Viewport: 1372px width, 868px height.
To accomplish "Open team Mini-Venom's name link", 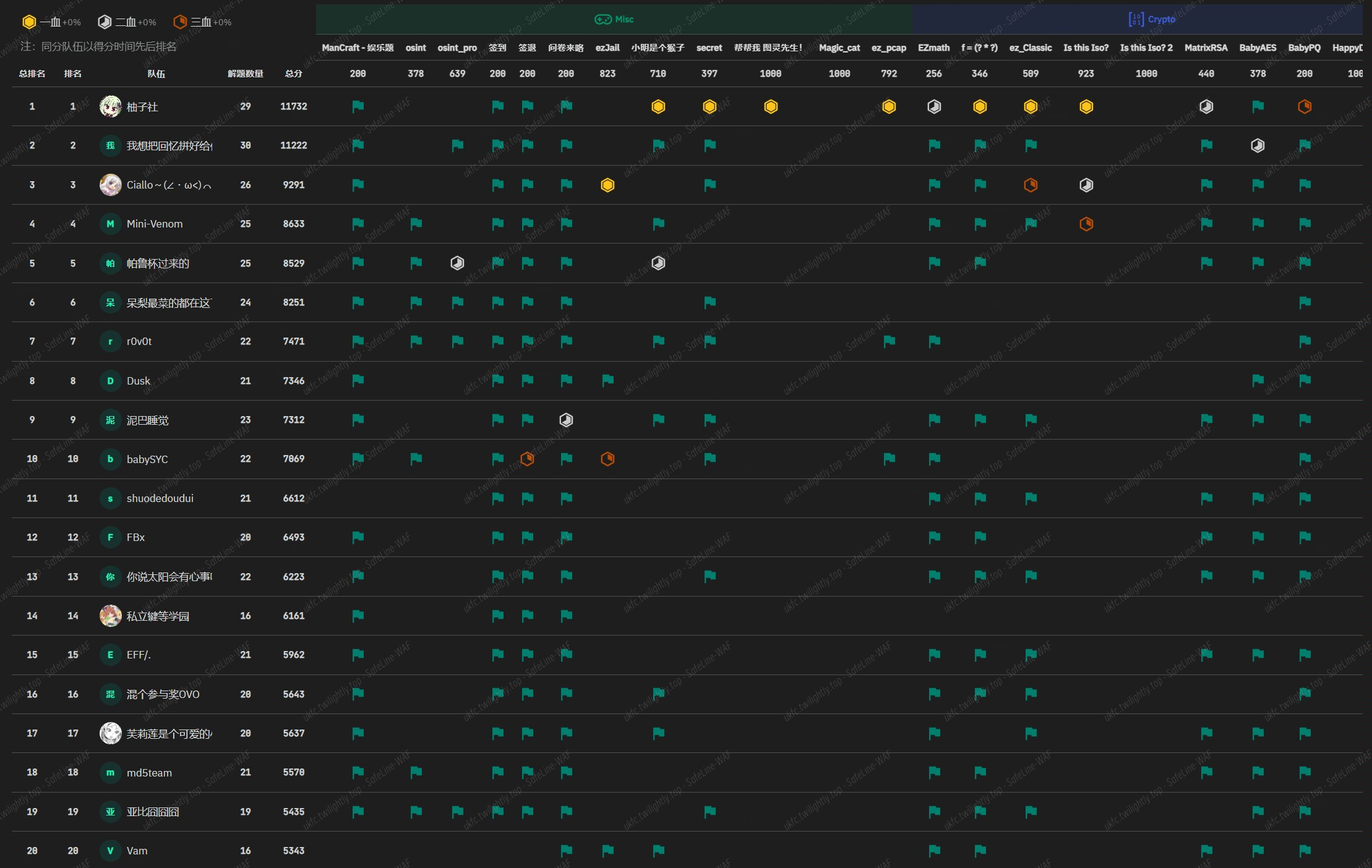I will [155, 224].
